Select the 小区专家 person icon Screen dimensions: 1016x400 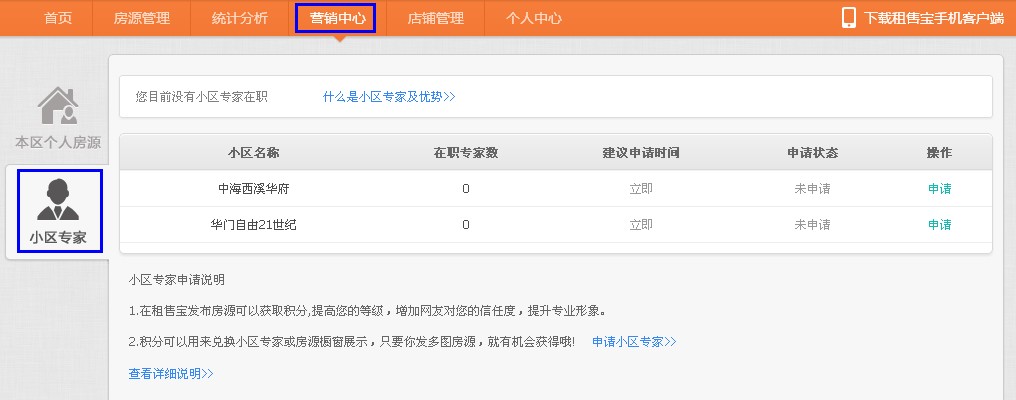58,199
